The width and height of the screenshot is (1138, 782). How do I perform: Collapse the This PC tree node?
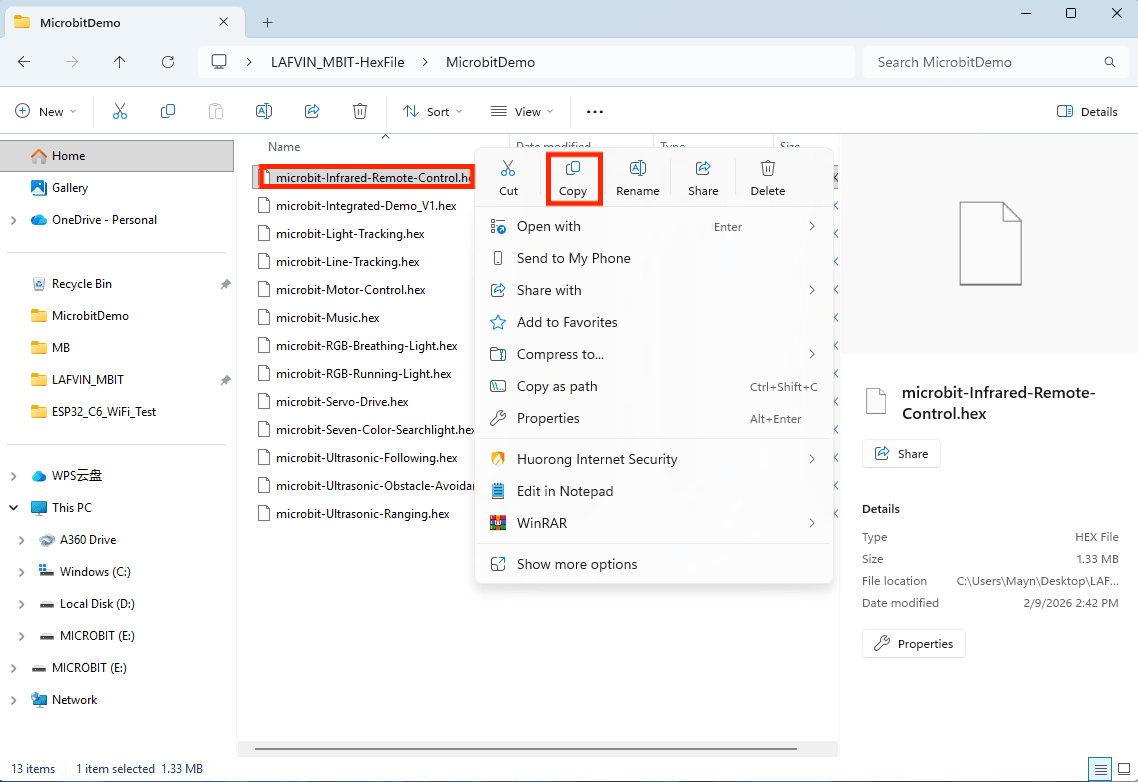[x=14, y=508]
